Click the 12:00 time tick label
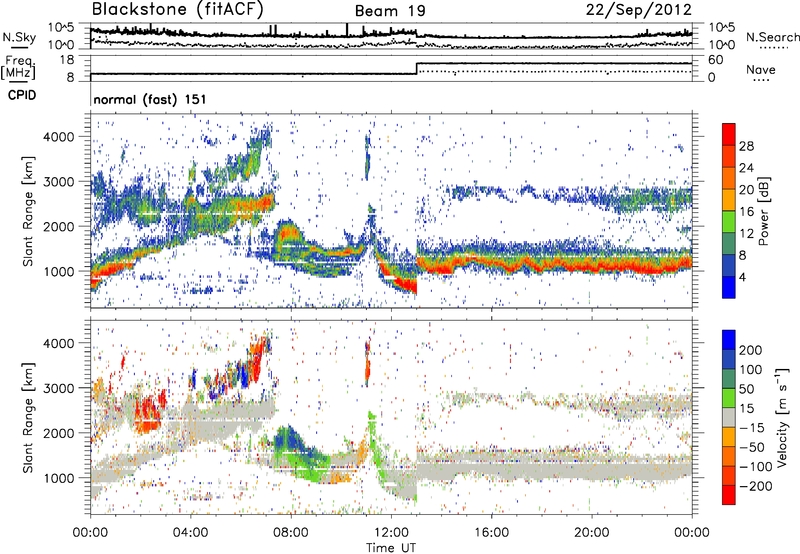 pos(391,533)
